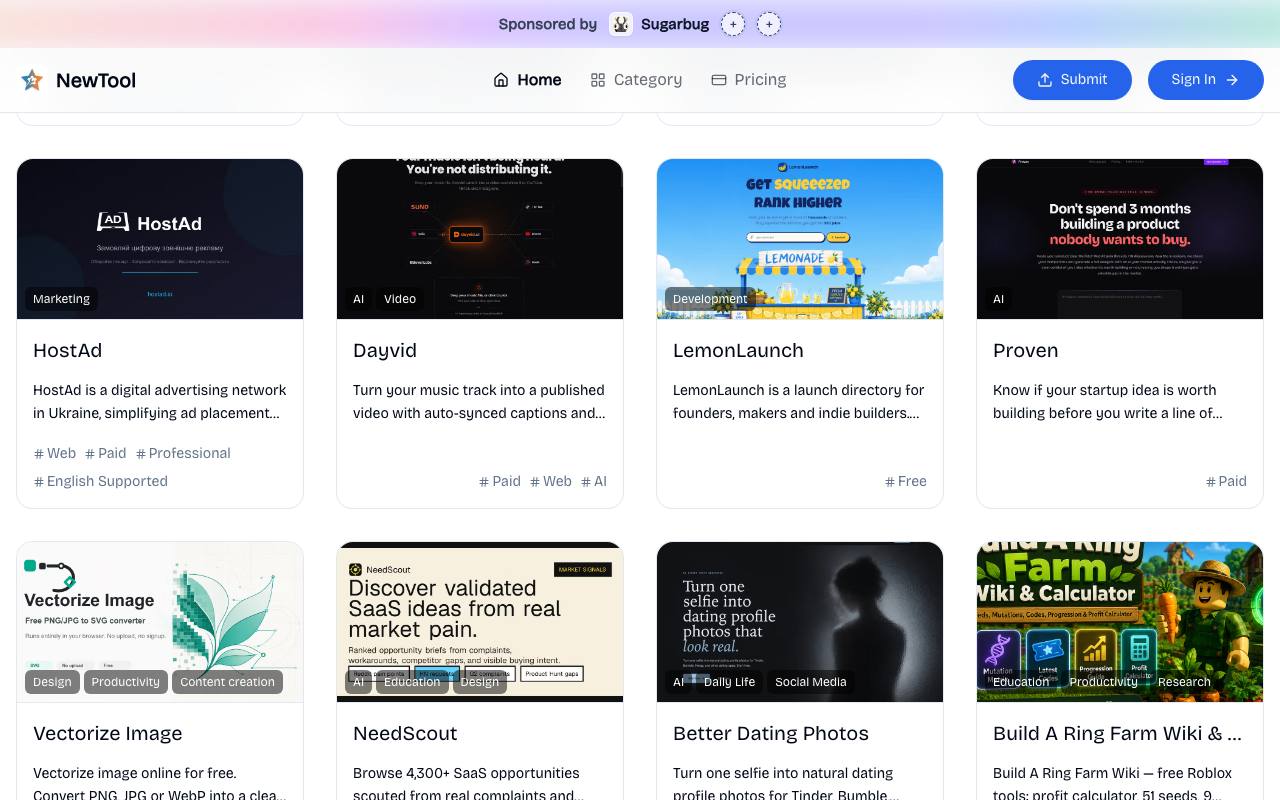Screen dimensions: 1280x800
Task: Click the NeedScout card title
Action: (405, 734)
